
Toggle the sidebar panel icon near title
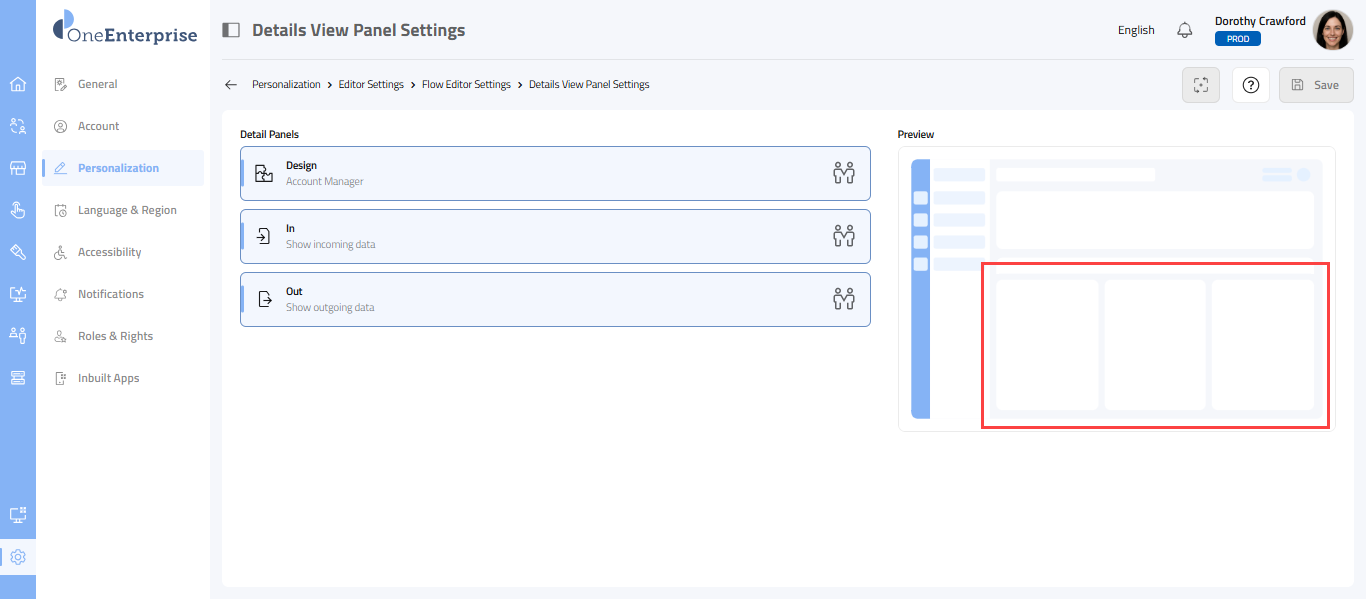pos(231,30)
